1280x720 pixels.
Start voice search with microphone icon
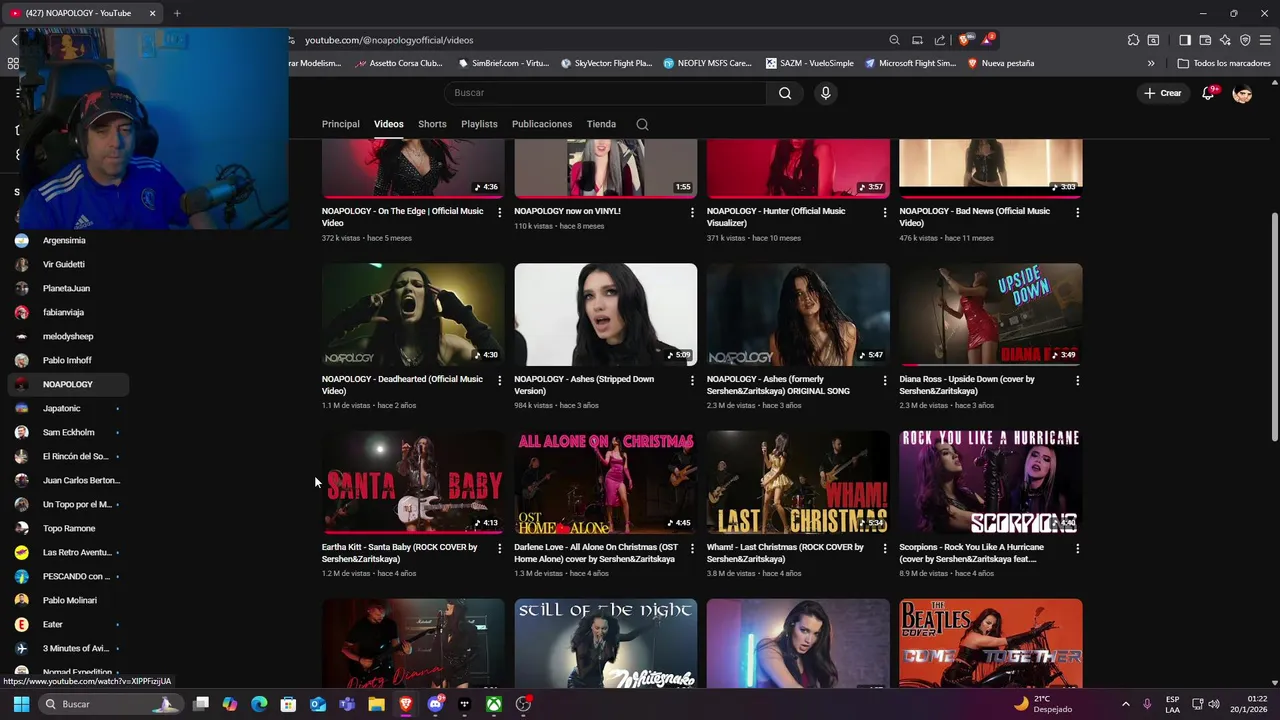[x=825, y=93]
